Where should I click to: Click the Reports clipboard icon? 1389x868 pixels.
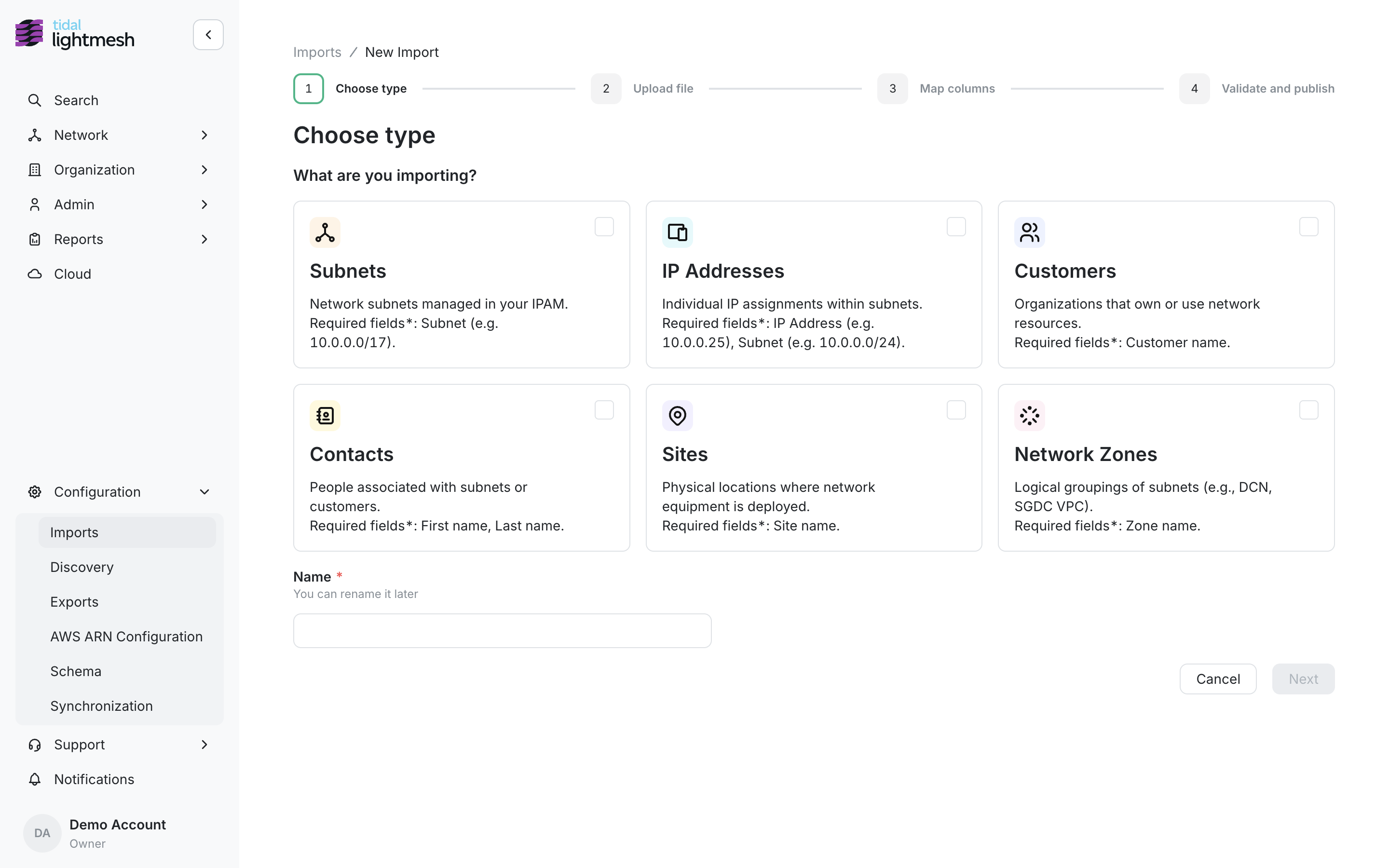[x=34, y=239]
